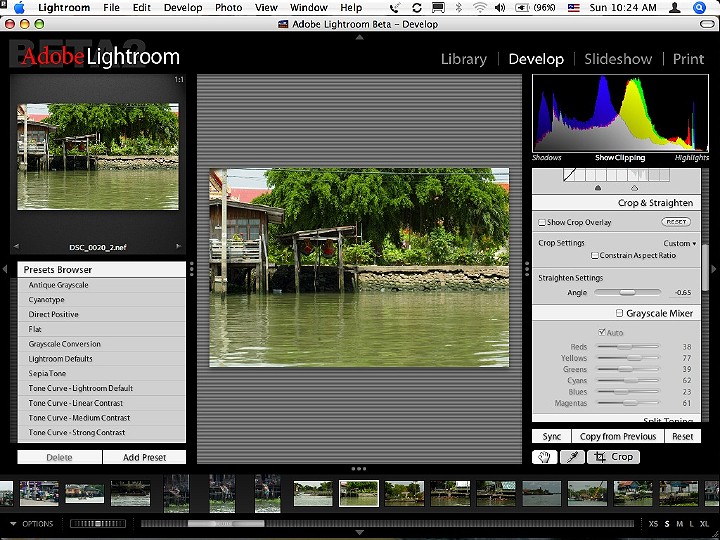Open the Crop Settings Custom dropdown
Screen dimensions: 720x540
coord(680,243)
